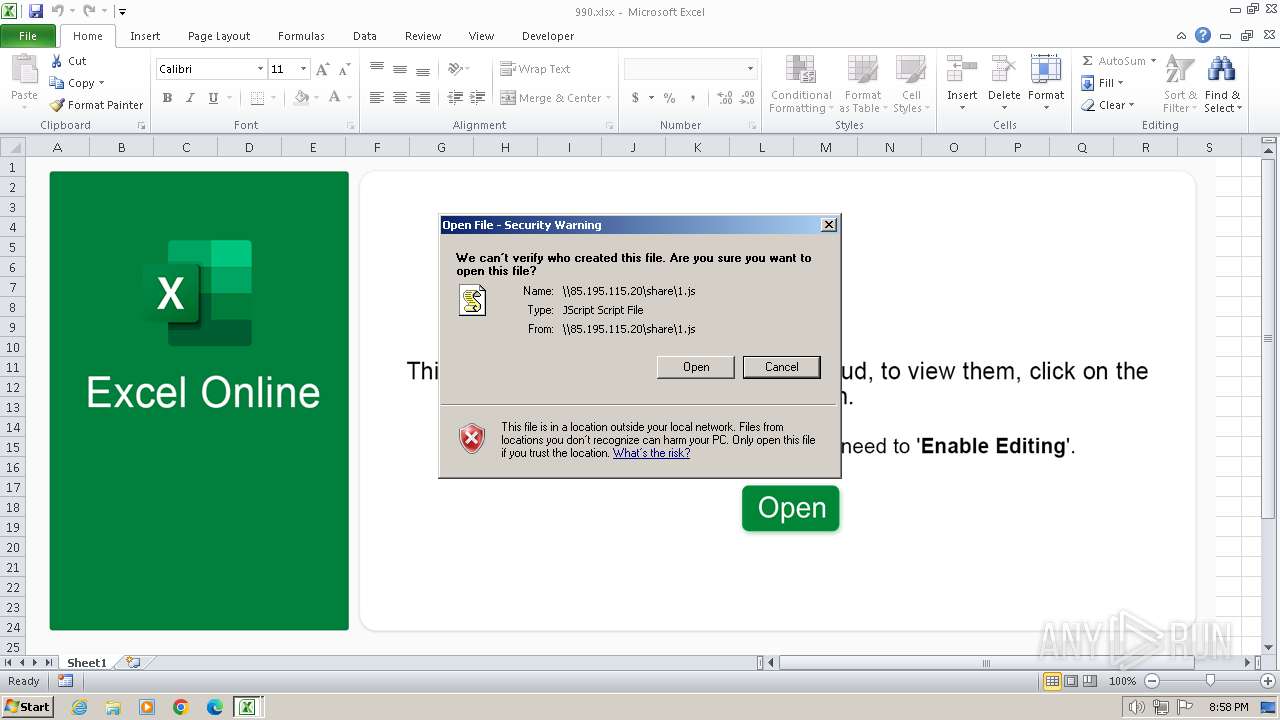The width and height of the screenshot is (1280, 720).
Task: Toggle Bold formatting
Action: pyautogui.click(x=167, y=98)
